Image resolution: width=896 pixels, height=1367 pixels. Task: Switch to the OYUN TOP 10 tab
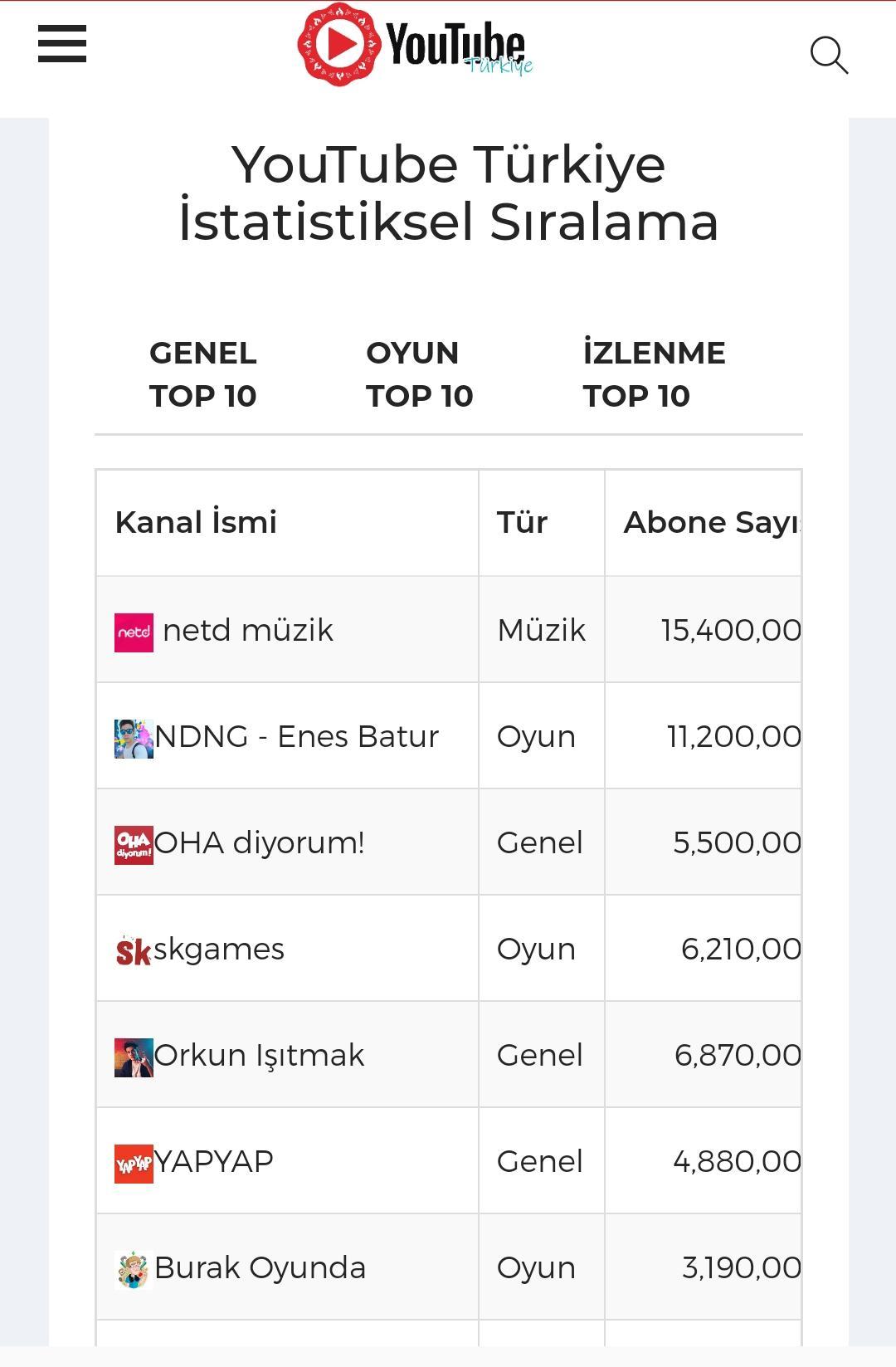420,374
